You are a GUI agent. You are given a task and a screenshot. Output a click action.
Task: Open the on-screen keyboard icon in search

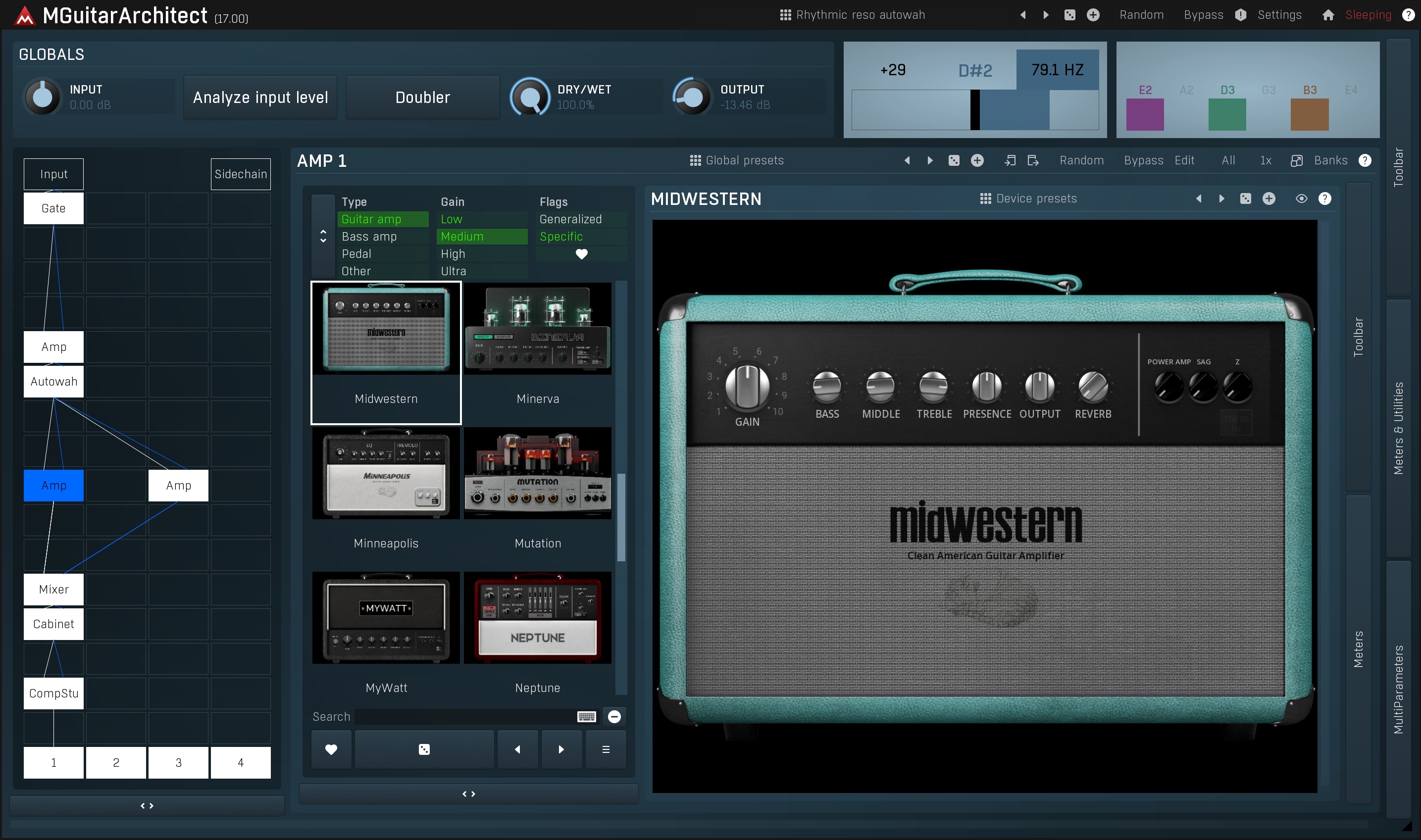586,717
